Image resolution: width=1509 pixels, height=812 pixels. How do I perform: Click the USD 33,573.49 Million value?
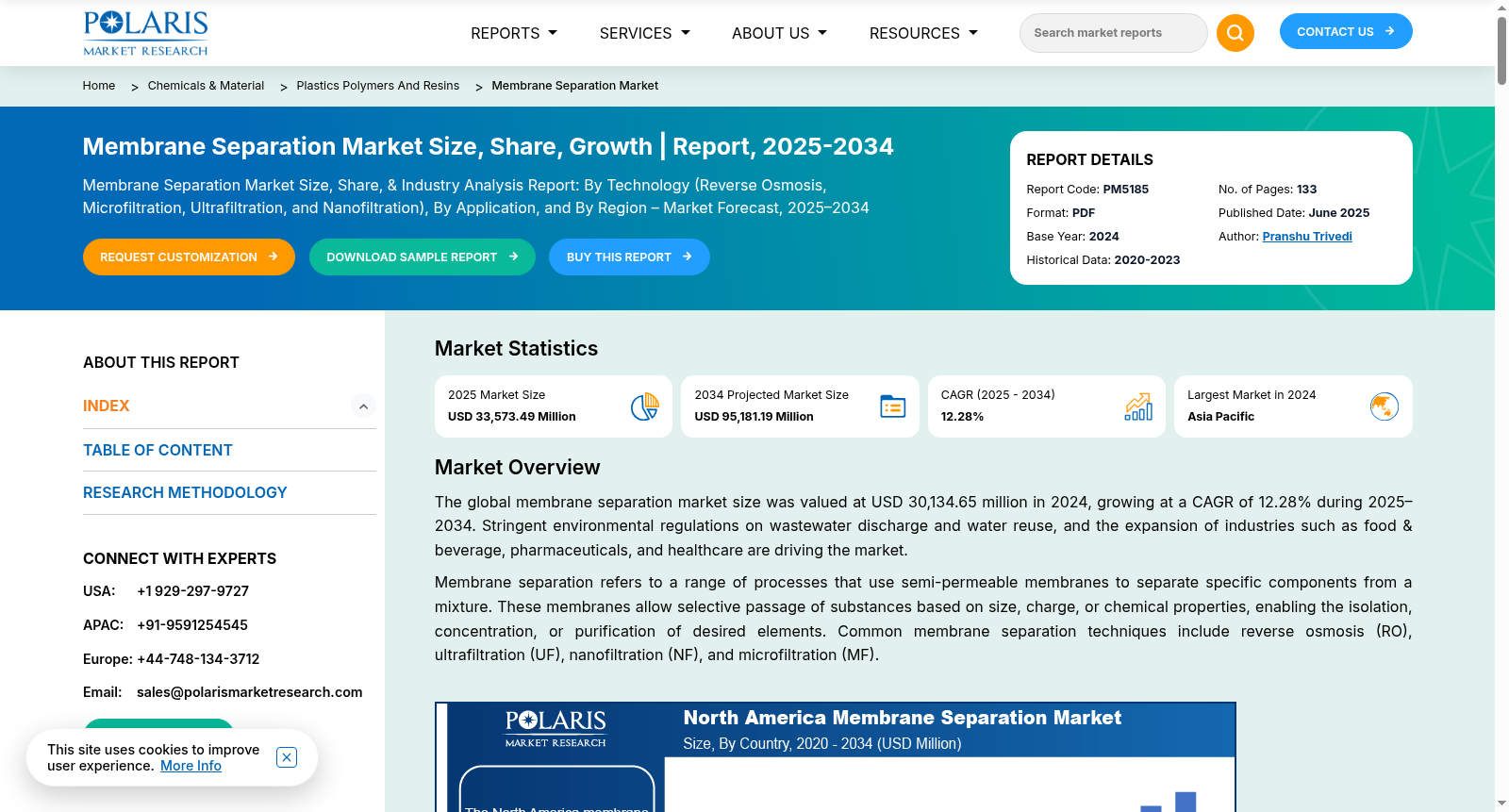tap(511, 417)
